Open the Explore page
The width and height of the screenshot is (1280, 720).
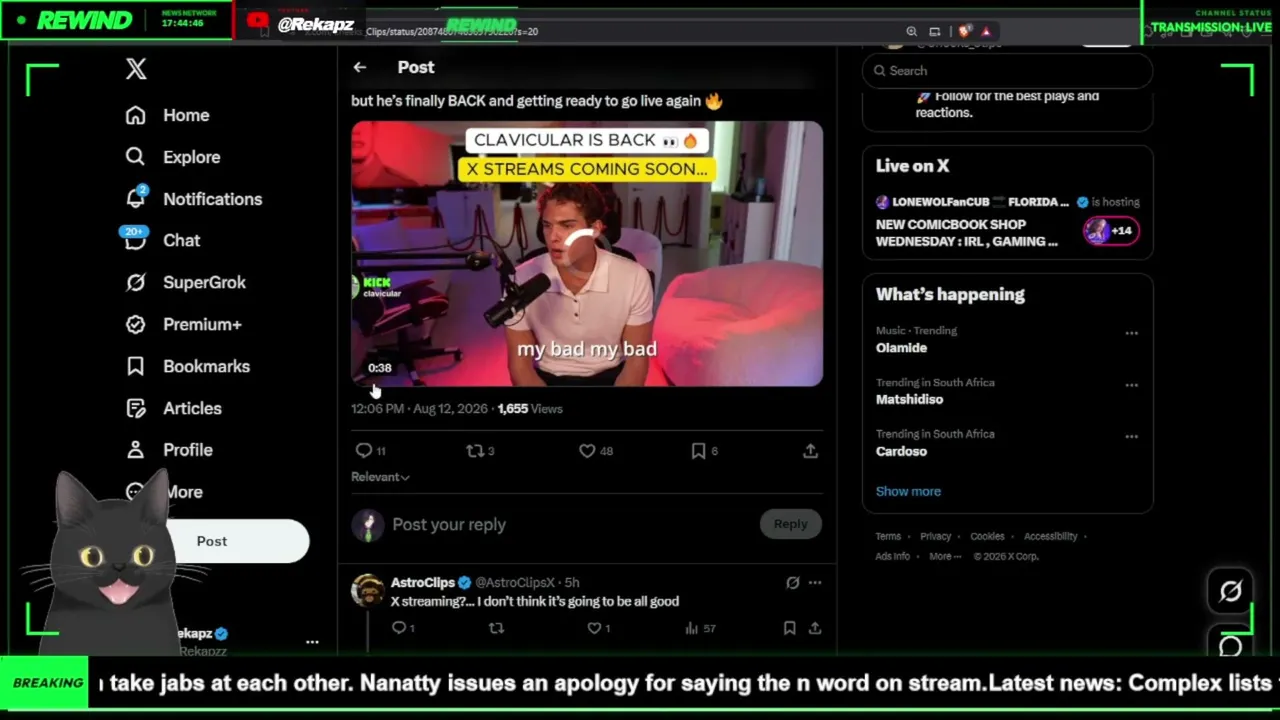(172, 157)
